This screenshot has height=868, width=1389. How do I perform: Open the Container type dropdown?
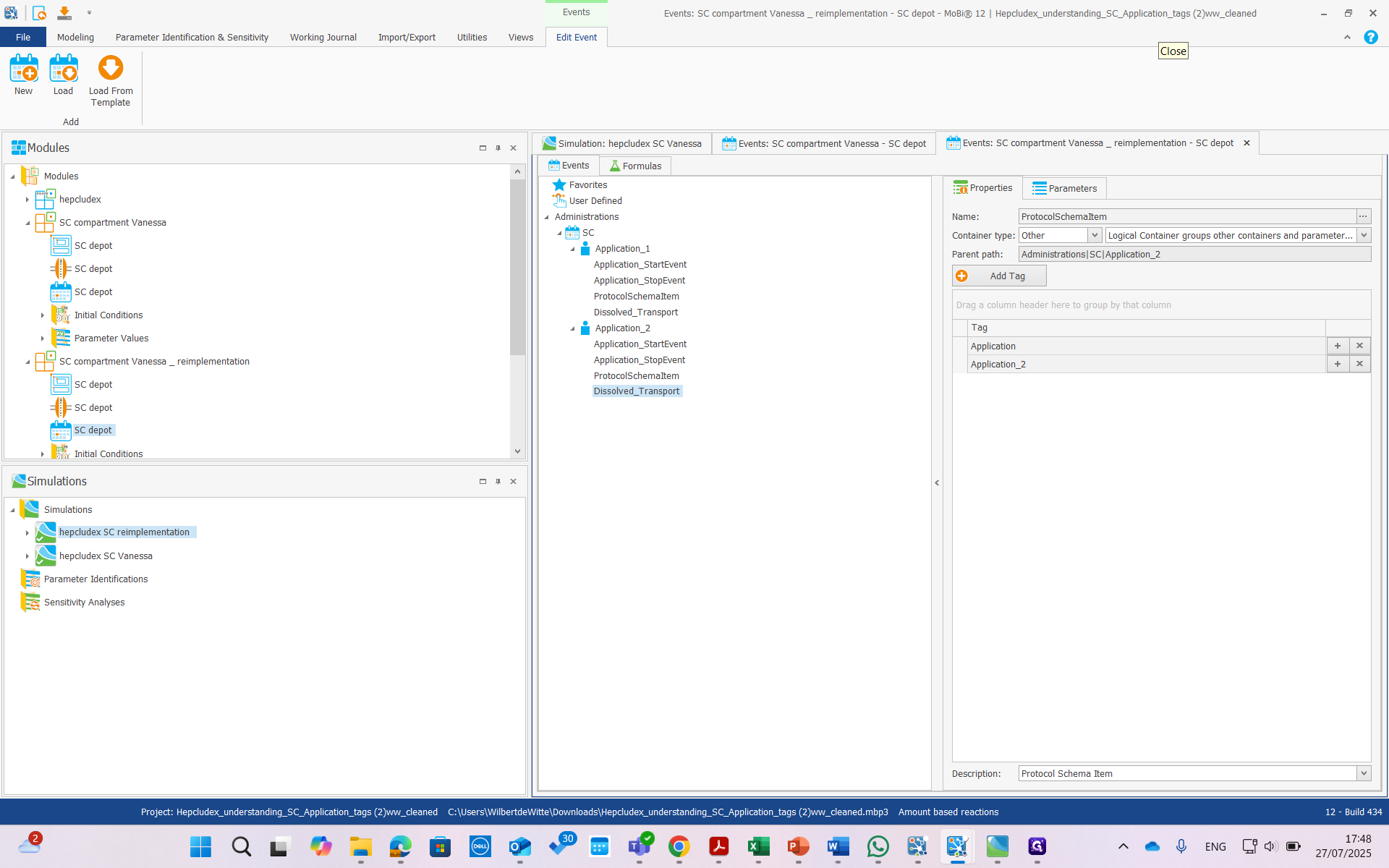[x=1095, y=235]
